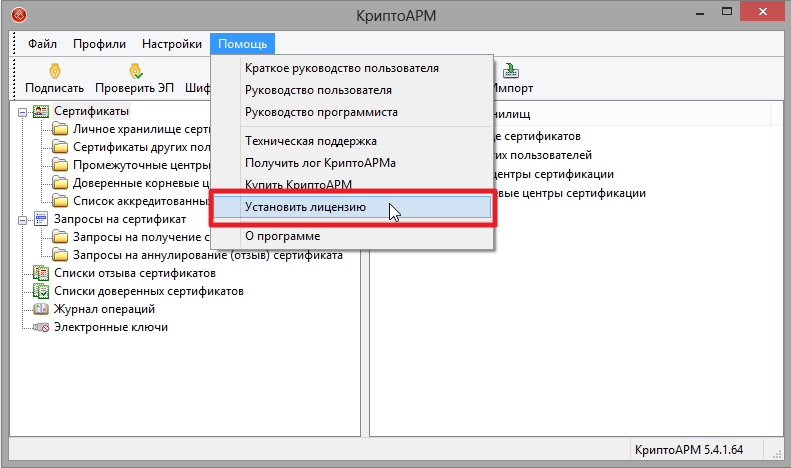This screenshot has width=791, height=468.
Task: Click folder icon of Доверенные корневые центры
Action: coord(61,183)
